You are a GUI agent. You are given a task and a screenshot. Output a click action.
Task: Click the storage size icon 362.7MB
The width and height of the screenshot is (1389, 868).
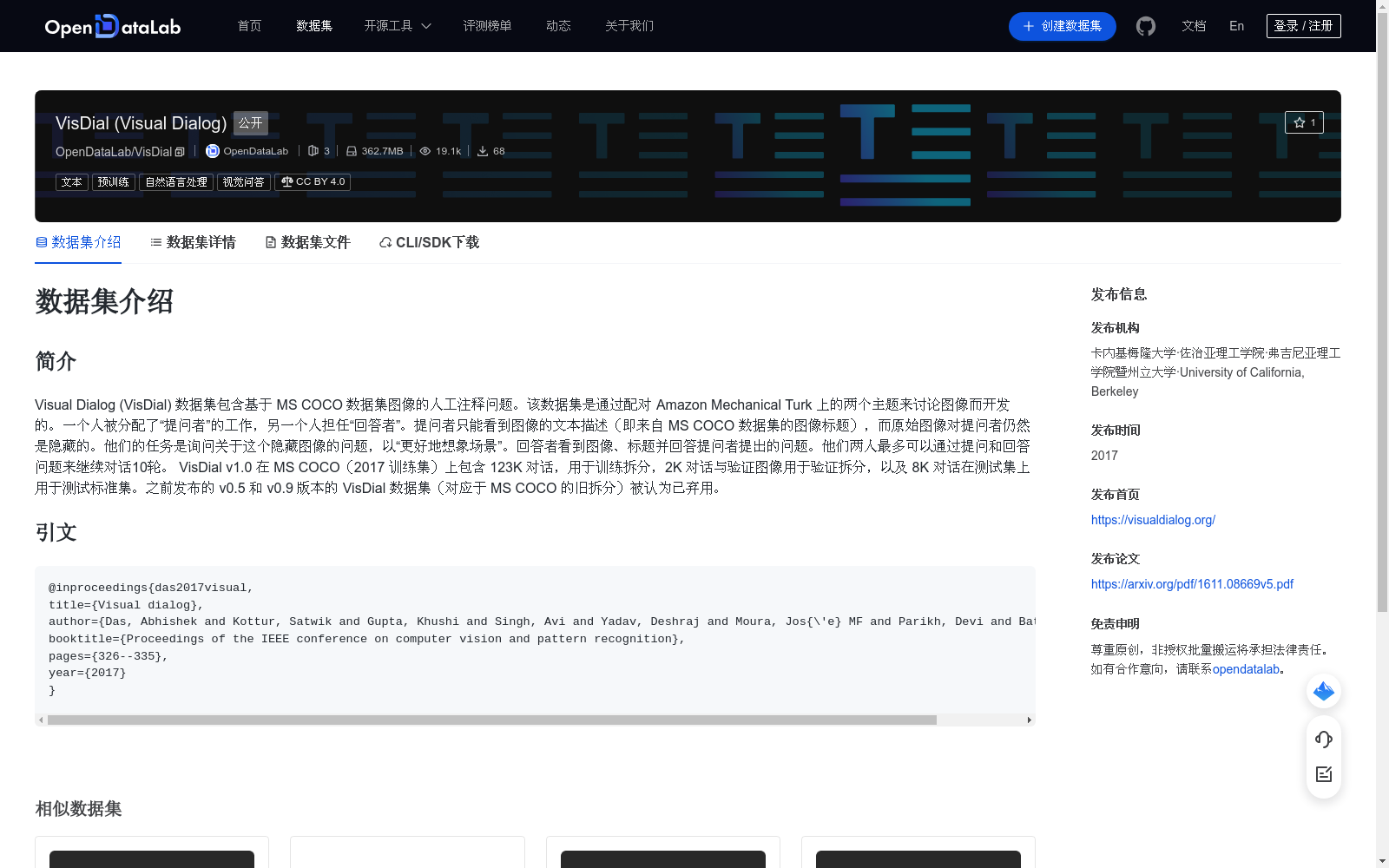pos(352,151)
